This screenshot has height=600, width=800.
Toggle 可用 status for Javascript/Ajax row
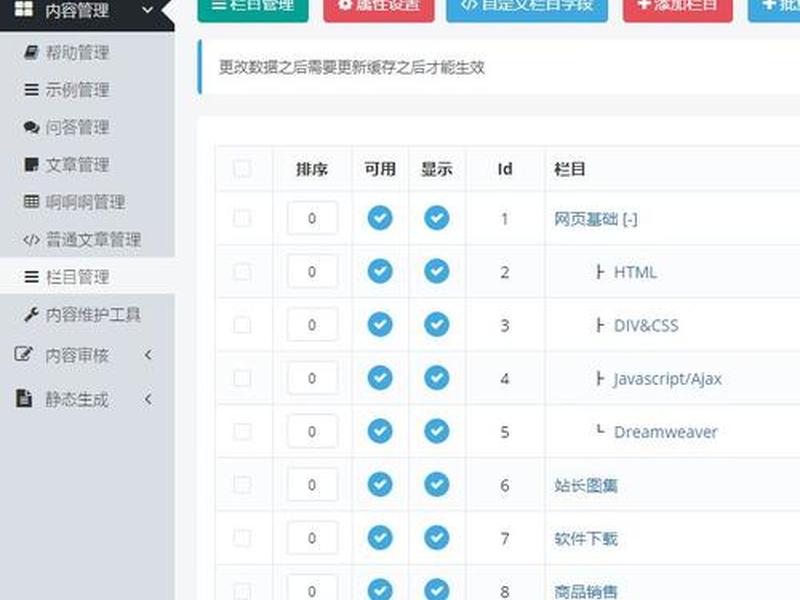click(380, 378)
